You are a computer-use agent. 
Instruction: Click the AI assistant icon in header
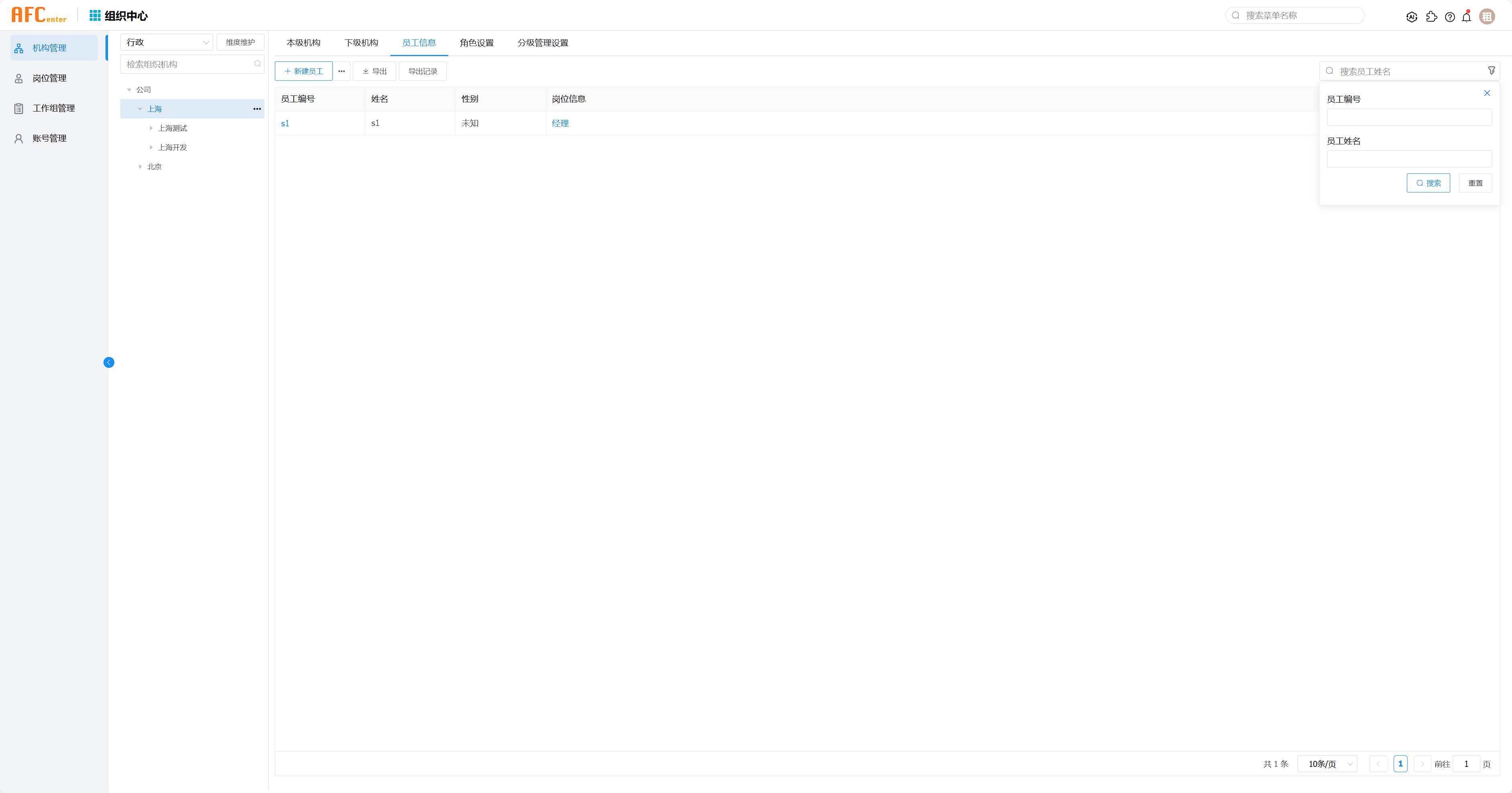1412,17
